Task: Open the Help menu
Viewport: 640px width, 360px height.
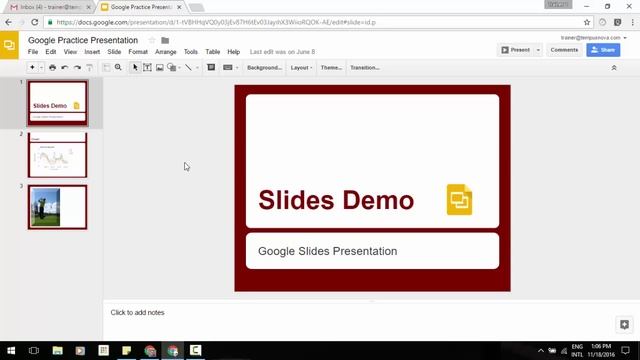Action: 233,52
